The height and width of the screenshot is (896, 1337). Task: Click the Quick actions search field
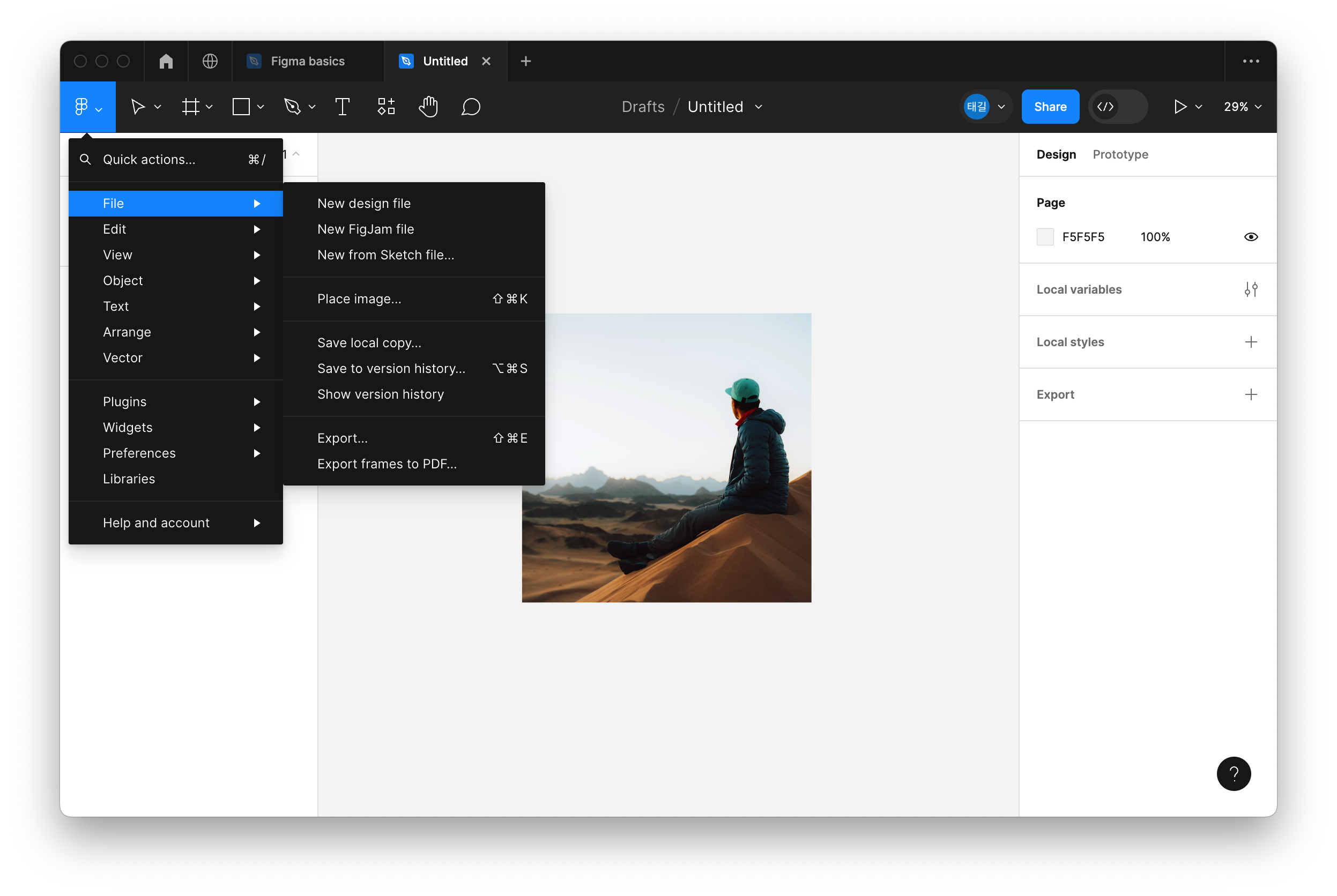pos(148,160)
